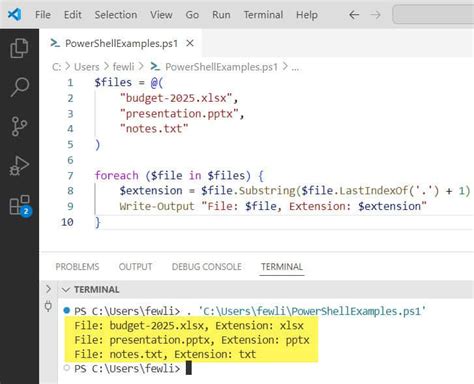The height and width of the screenshot is (384, 474).
Task: Click the "notes.txt" string in code
Action: click(x=154, y=129)
